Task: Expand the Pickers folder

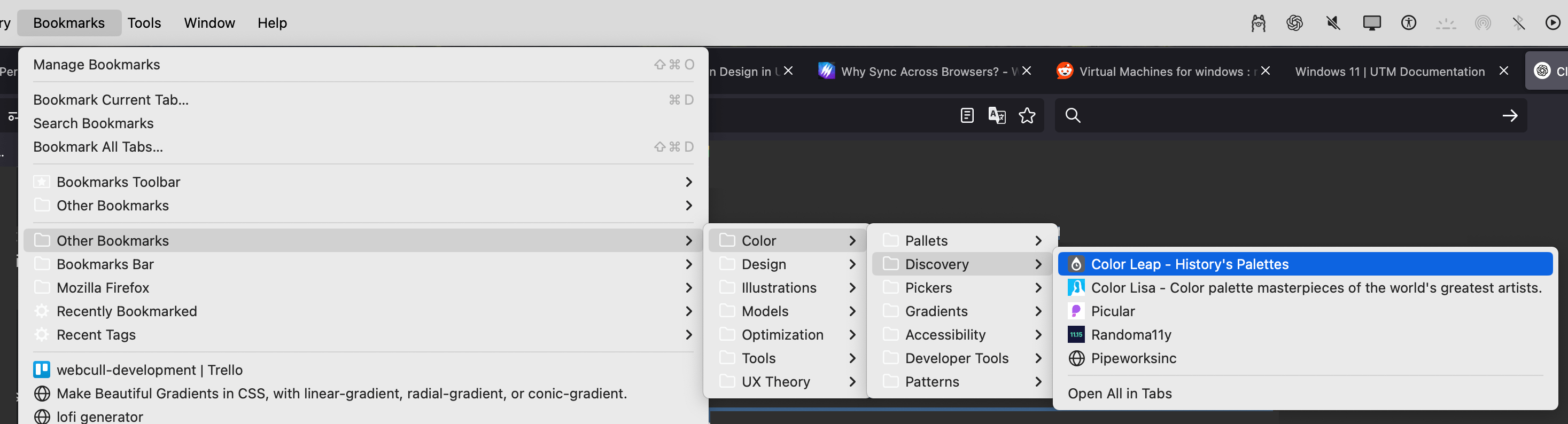Action: click(x=962, y=288)
